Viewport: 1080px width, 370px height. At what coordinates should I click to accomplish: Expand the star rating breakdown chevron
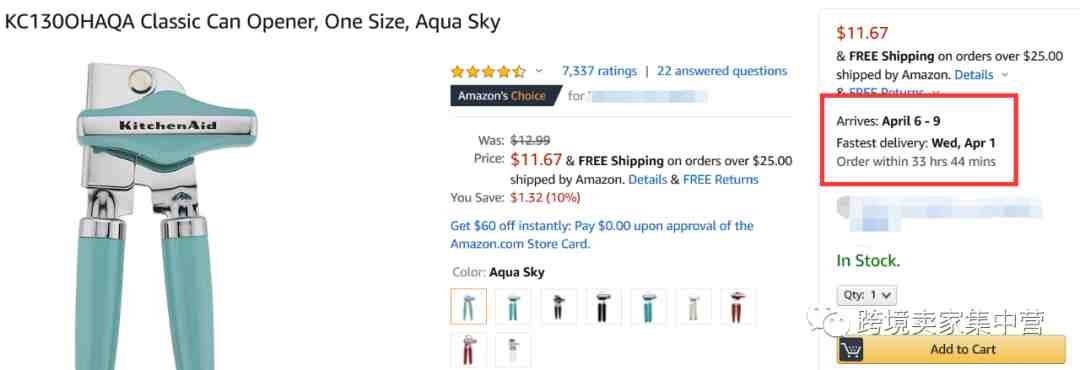point(539,71)
